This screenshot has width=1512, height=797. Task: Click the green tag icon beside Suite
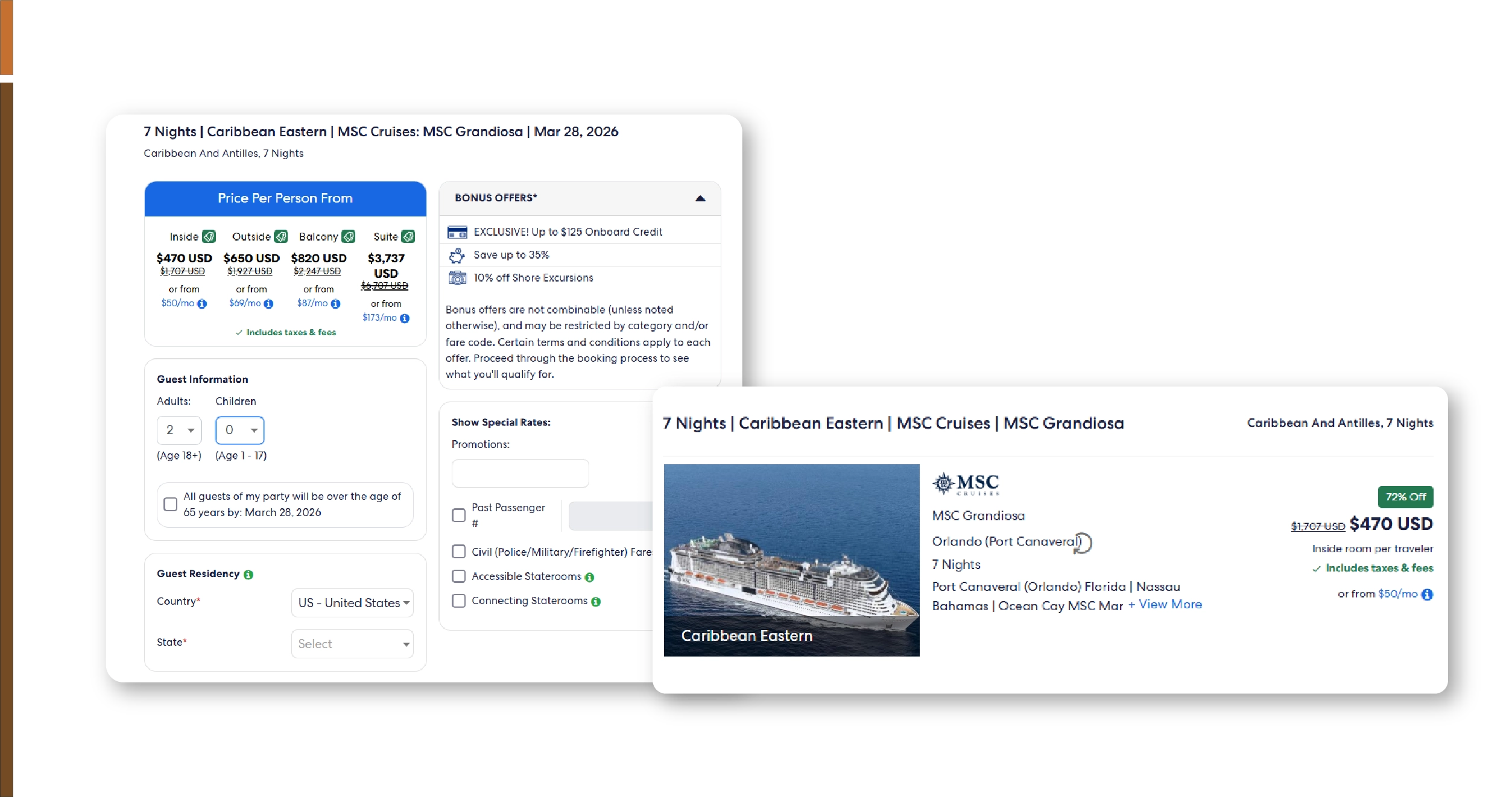(x=408, y=236)
